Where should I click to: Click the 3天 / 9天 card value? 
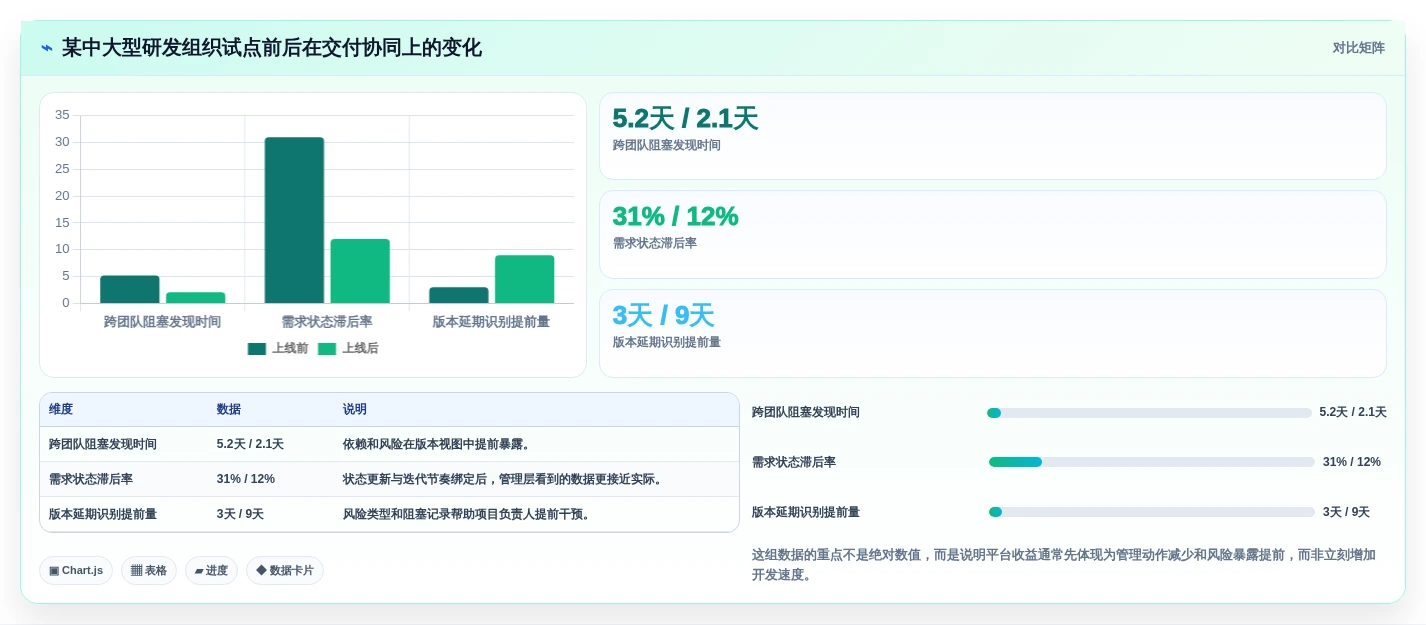(x=663, y=315)
